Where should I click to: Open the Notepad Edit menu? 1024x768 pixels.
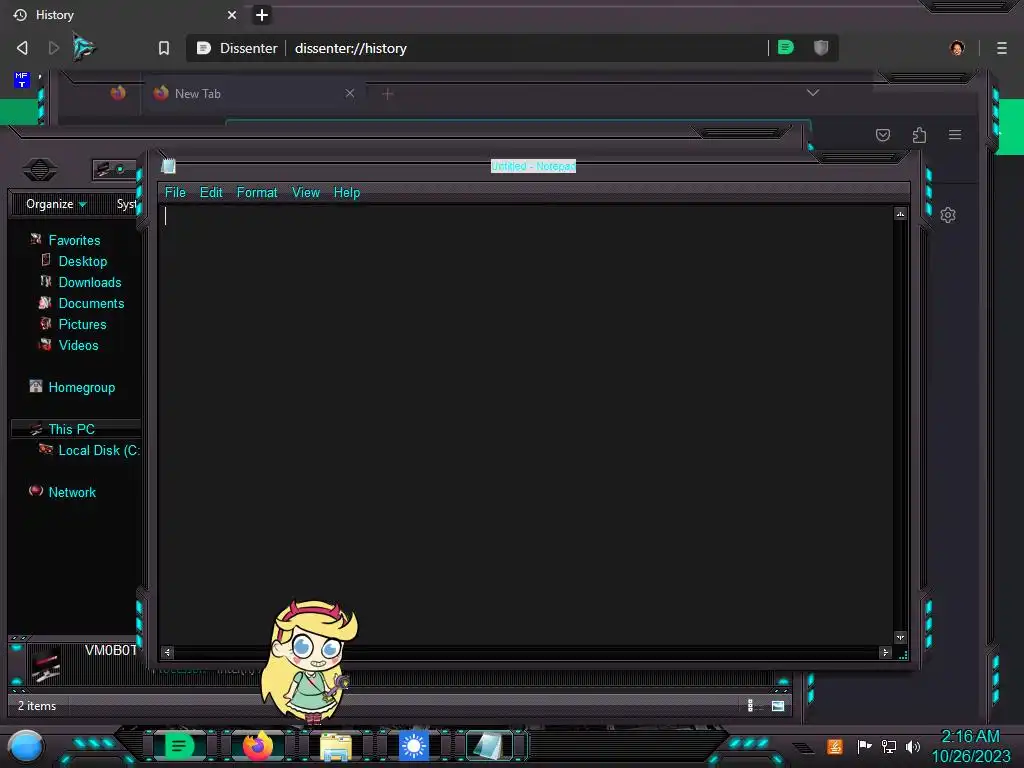211,193
